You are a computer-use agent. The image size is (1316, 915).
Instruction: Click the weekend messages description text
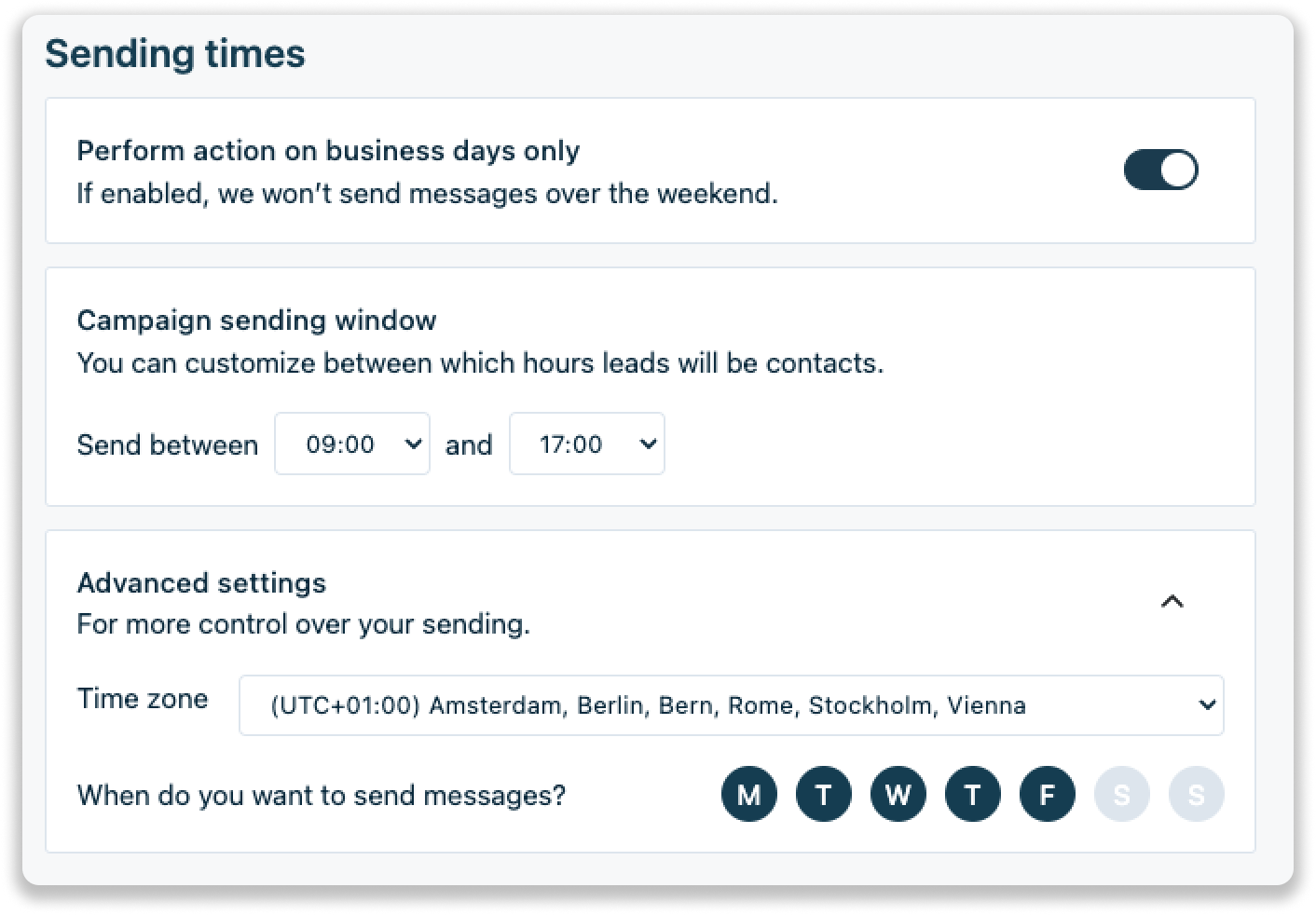click(427, 194)
